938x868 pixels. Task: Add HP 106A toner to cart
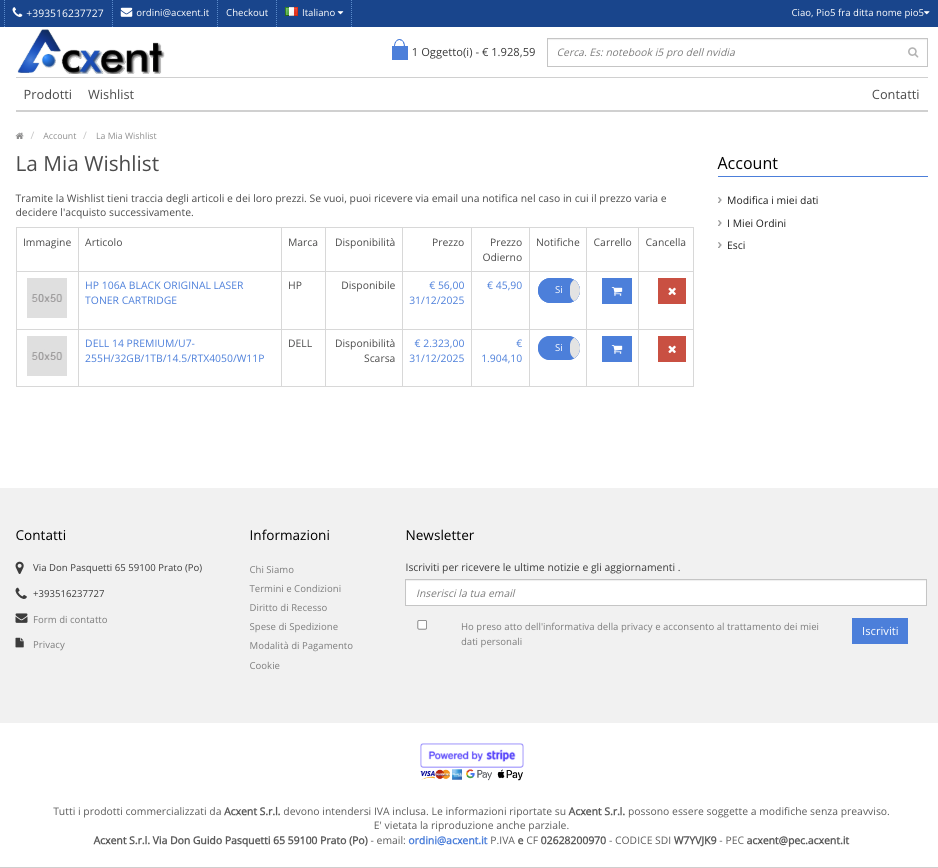pos(616,291)
